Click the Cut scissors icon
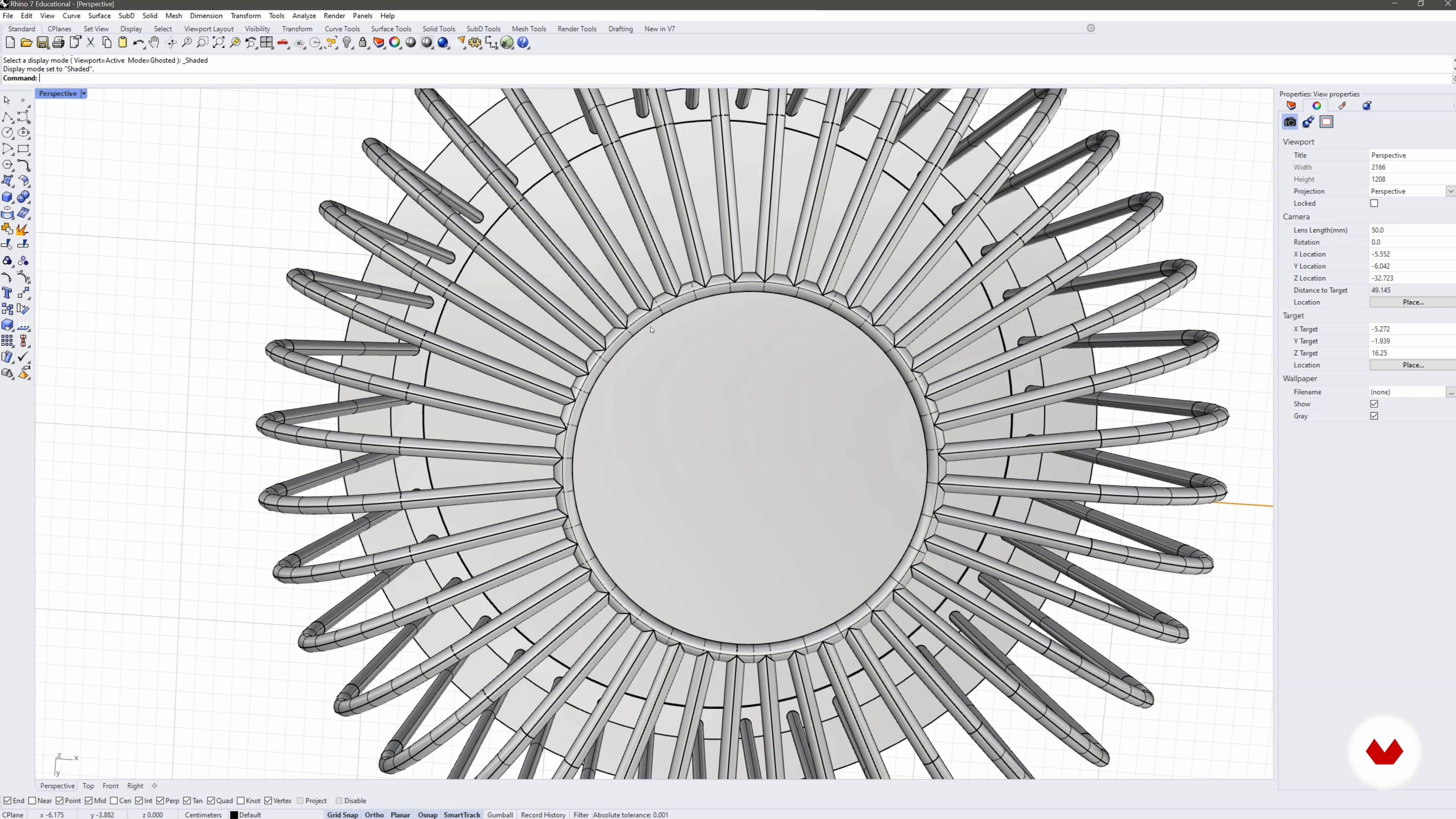Viewport: 1456px width, 819px height. click(91, 42)
